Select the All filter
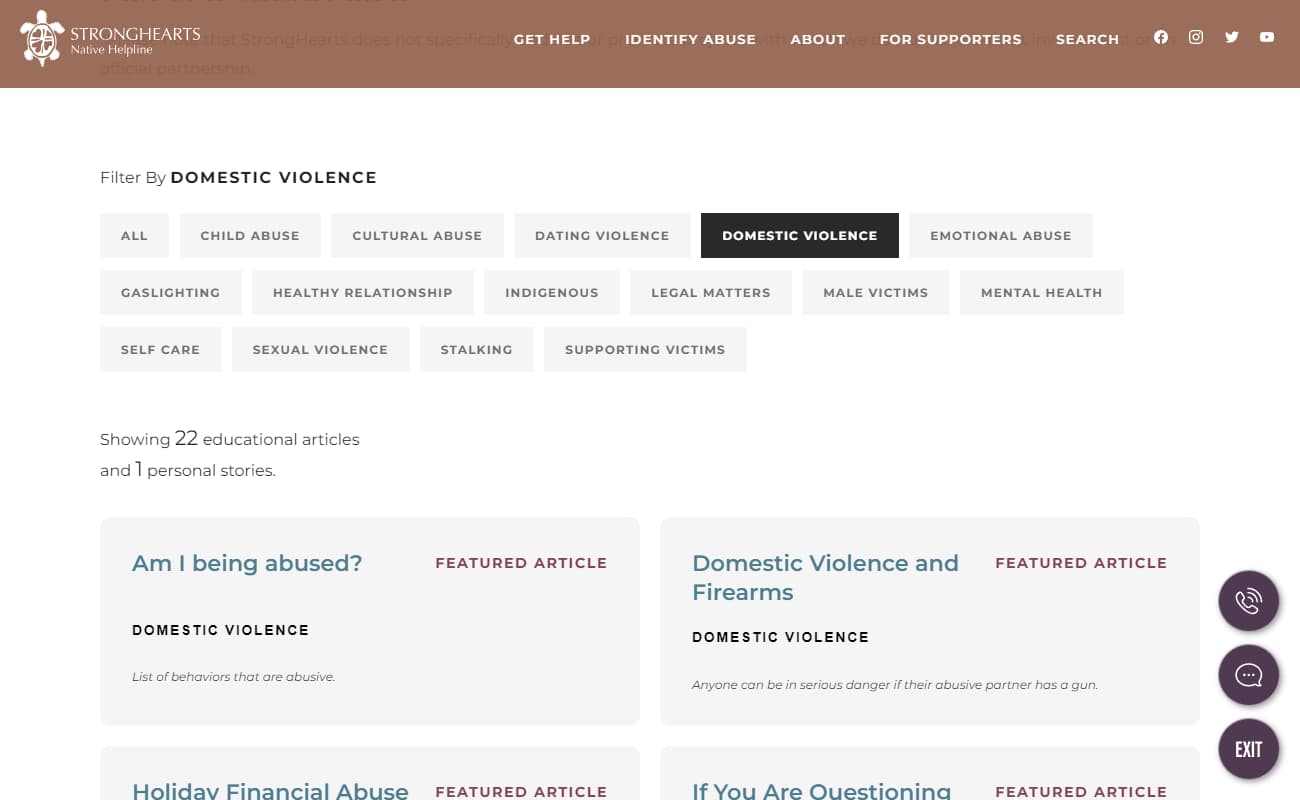1300x800 pixels. click(x=134, y=235)
